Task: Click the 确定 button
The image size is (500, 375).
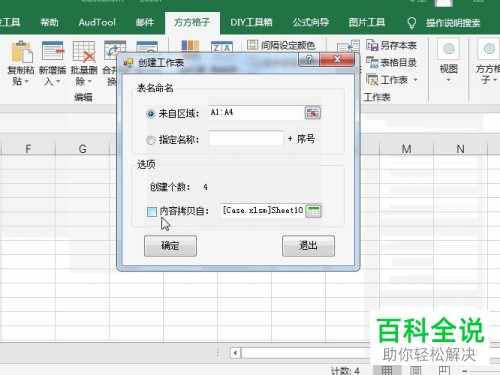Action: 170,246
